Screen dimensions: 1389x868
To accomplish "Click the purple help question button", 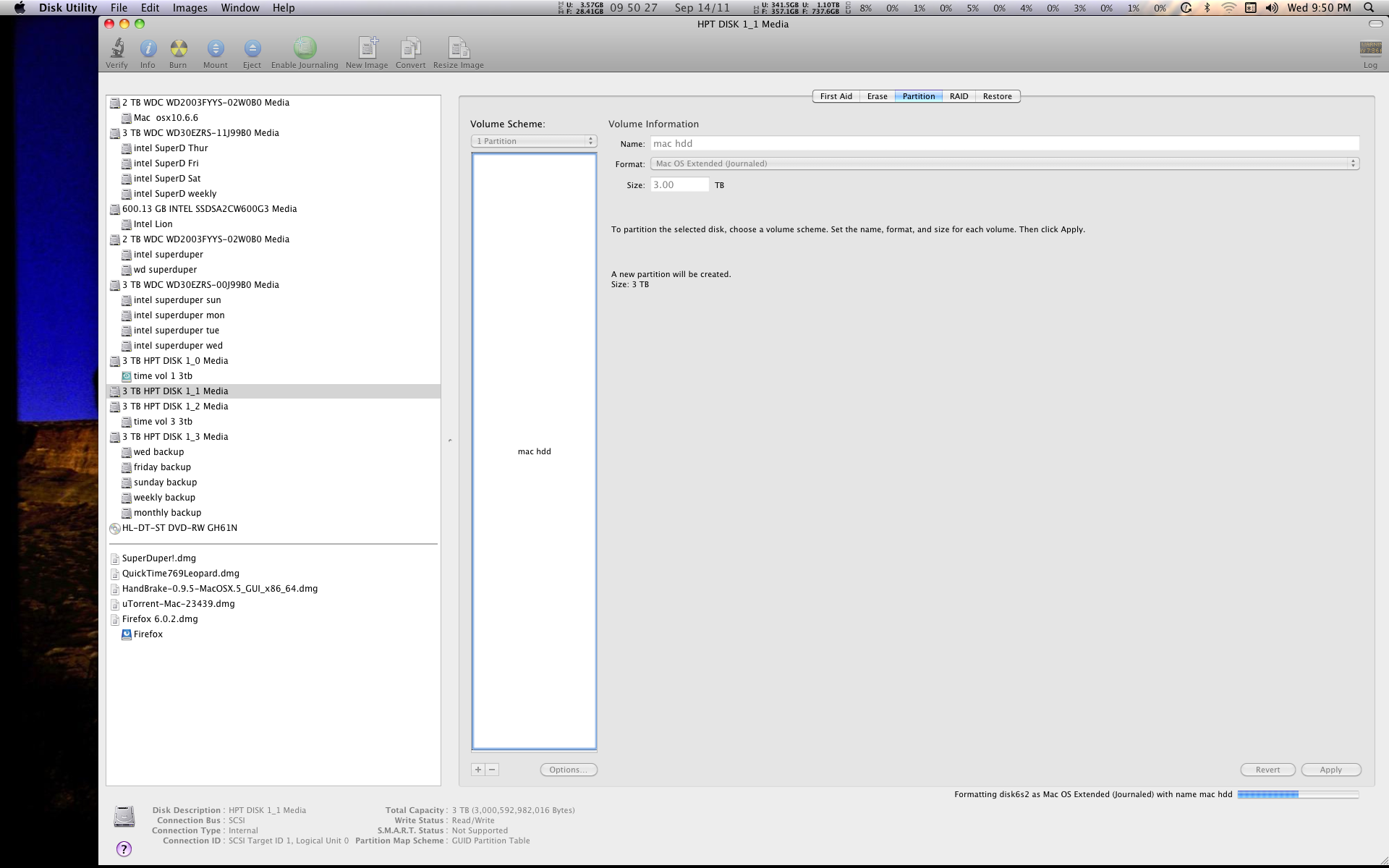I will tap(124, 848).
